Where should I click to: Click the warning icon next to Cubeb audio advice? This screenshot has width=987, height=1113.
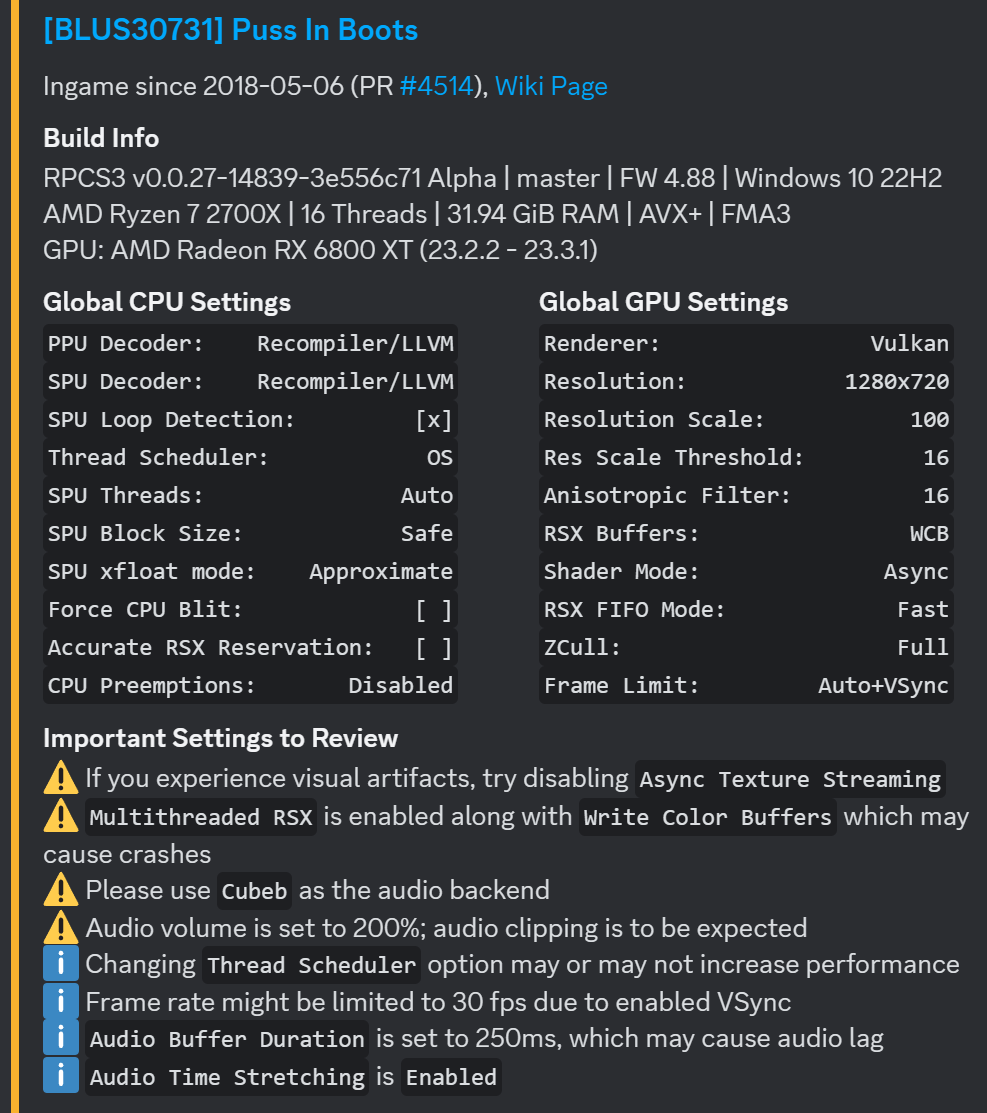60,890
